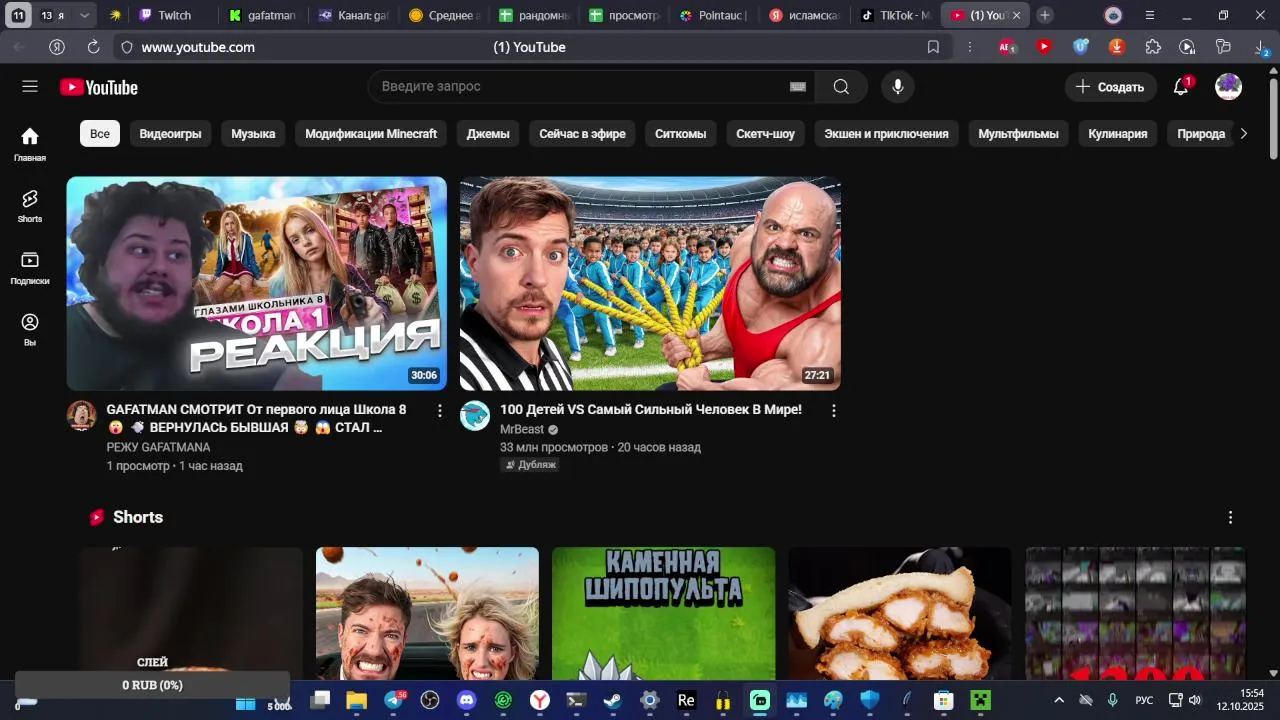Open the account avatar menu
1280x720 pixels.
(x=1228, y=87)
